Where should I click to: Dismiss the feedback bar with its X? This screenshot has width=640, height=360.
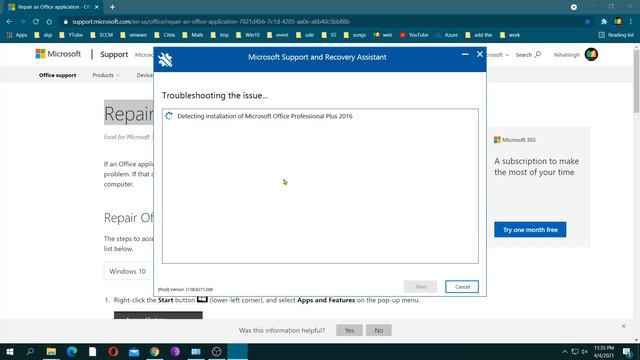(623, 326)
